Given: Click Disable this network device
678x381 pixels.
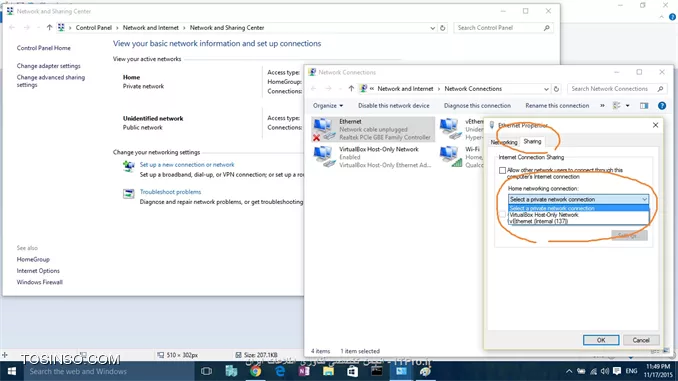Looking at the screenshot, I should (393, 106).
